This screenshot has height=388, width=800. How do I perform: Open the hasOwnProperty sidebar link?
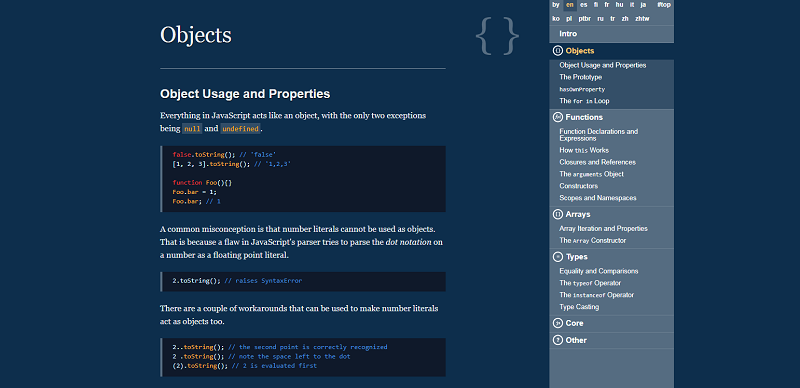(582, 89)
